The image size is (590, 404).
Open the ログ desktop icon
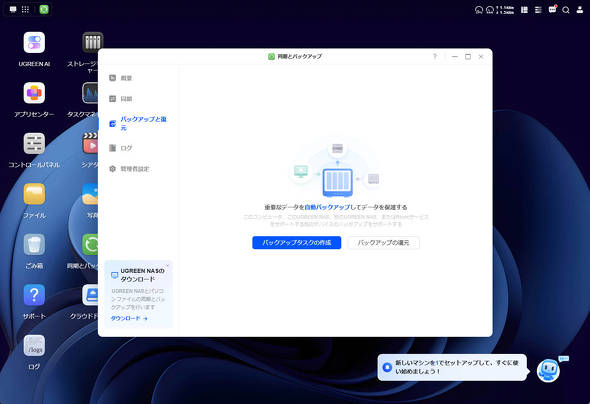(34, 345)
